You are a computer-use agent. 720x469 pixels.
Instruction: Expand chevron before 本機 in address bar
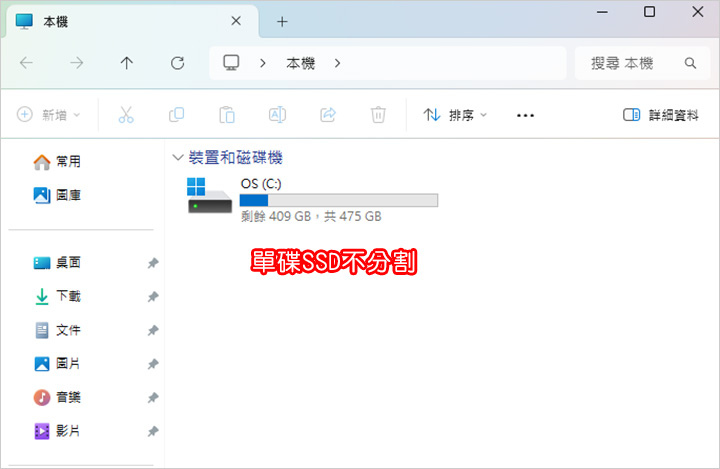[x=263, y=63]
